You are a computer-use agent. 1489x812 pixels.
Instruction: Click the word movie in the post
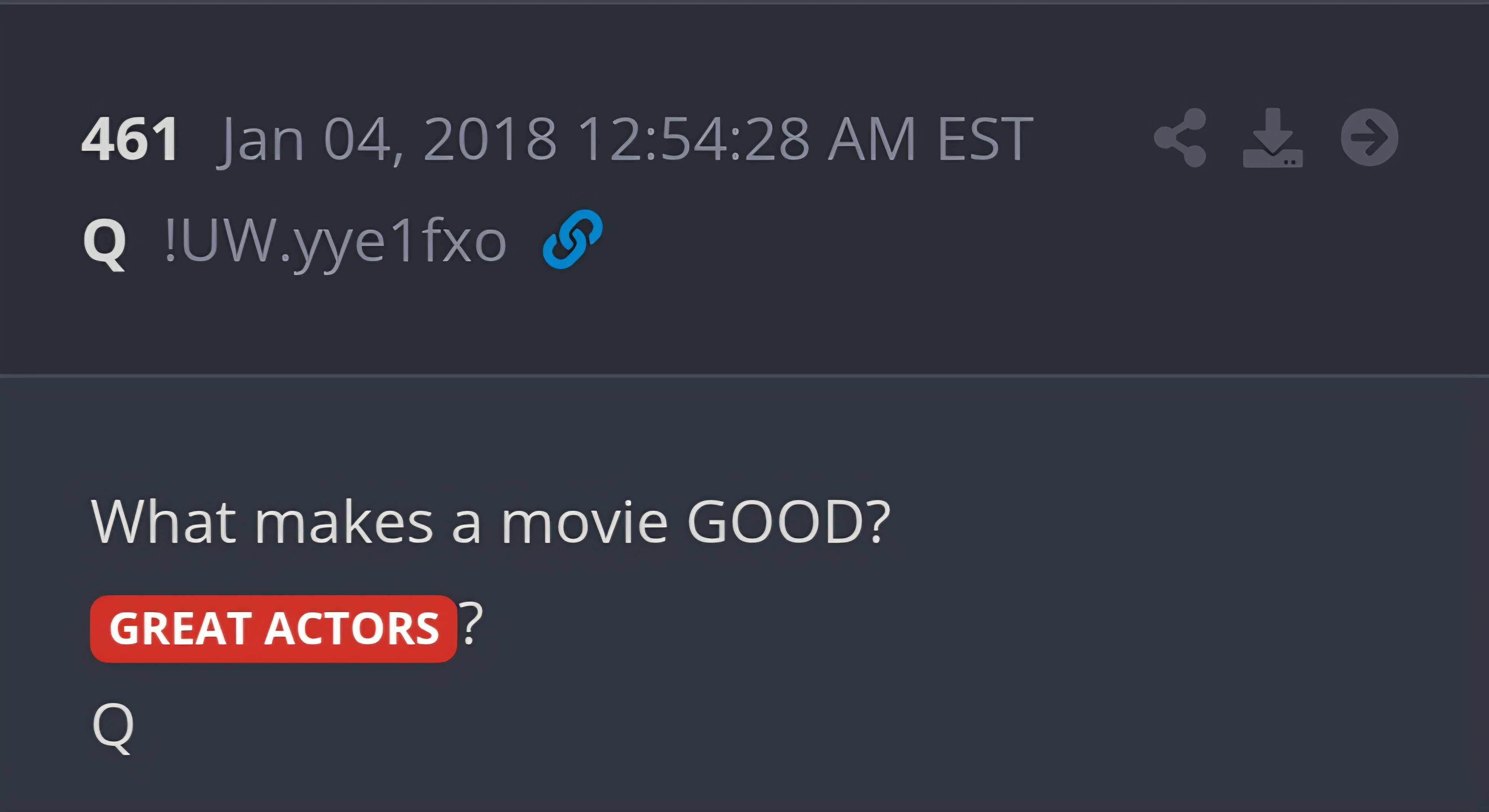click(x=585, y=522)
